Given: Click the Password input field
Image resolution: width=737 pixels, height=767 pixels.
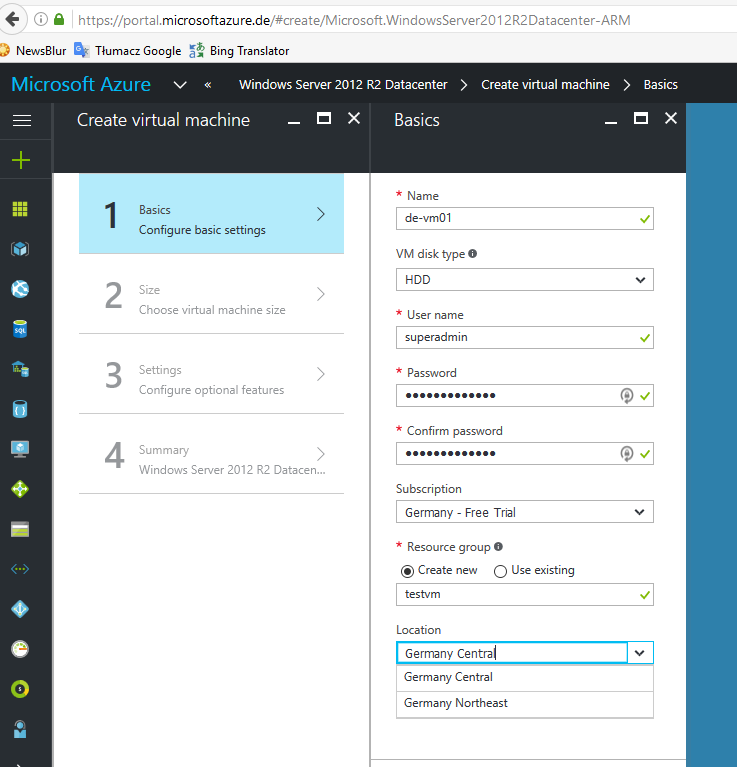Looking at the screenshot, I should (x=524, y=395).
